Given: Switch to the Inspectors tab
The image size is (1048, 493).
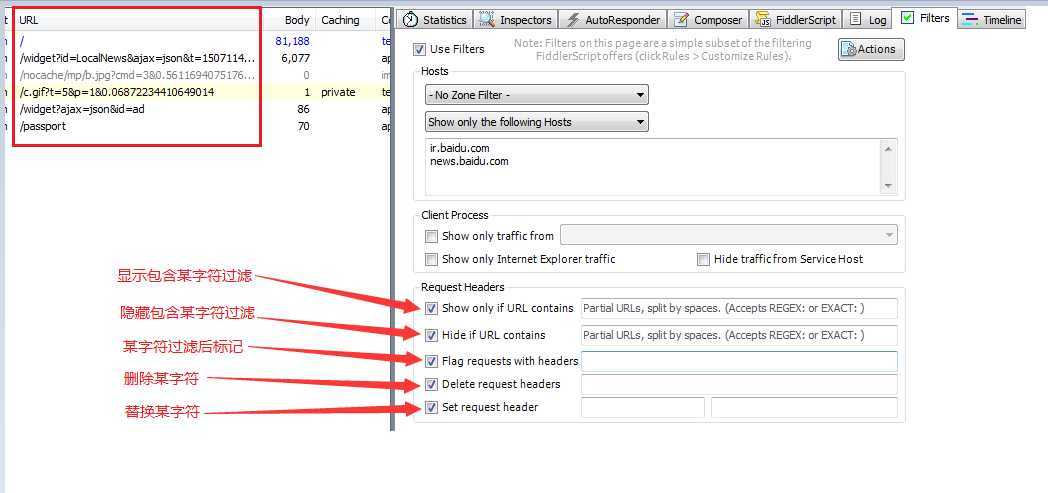Looking at the screenshot, I should 515,20.
